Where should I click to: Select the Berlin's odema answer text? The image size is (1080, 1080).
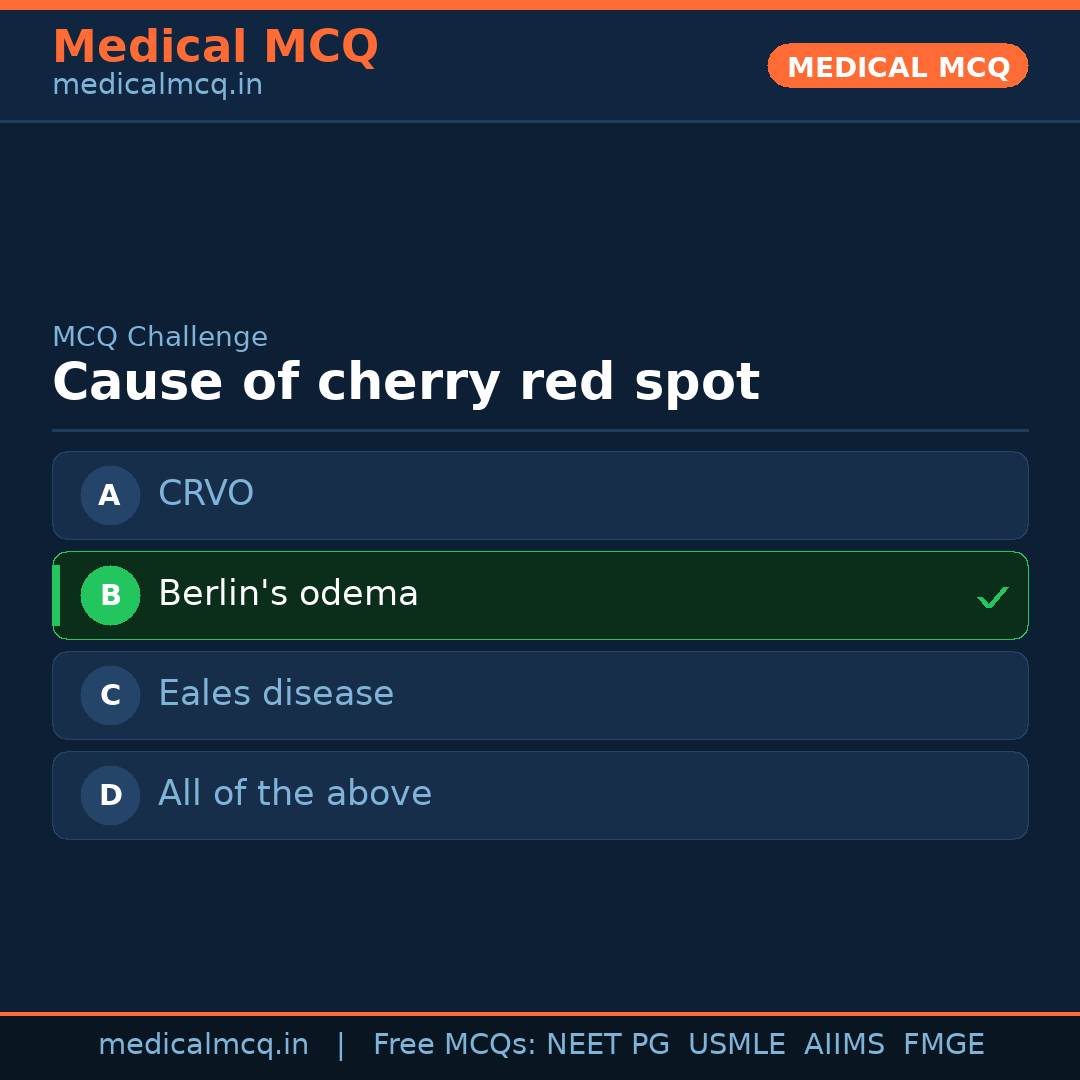[288, 594]
